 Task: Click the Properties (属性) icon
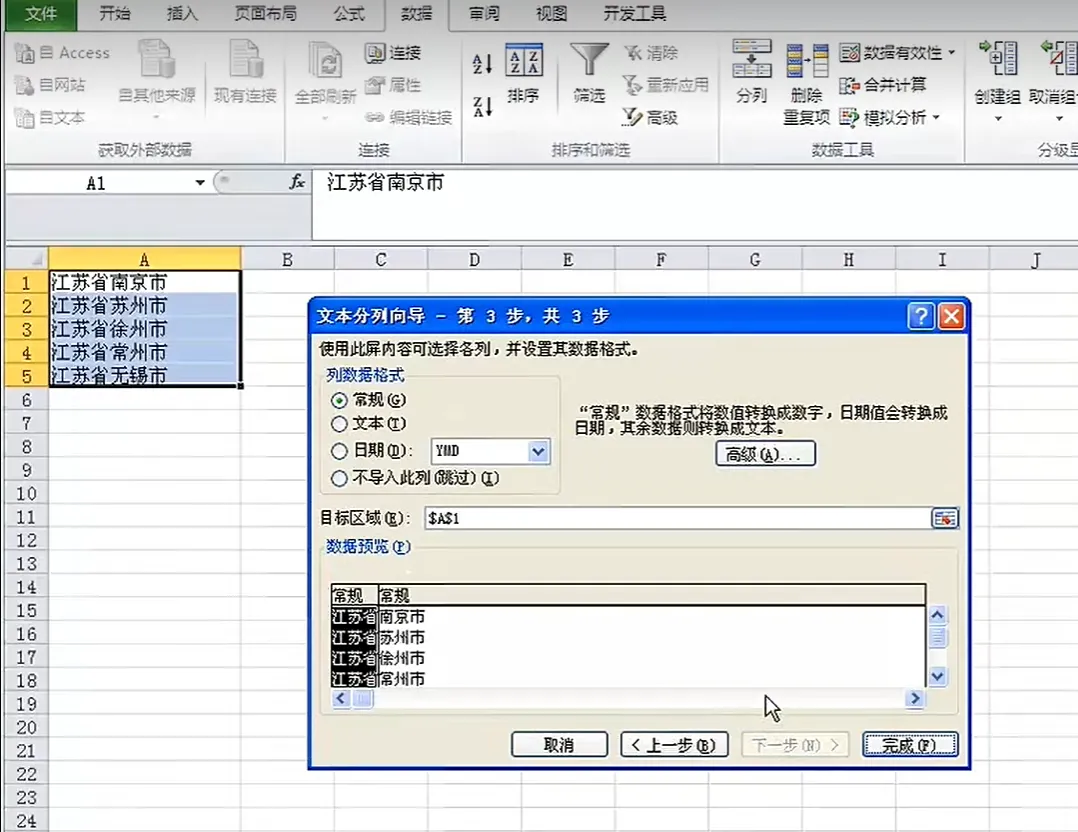(375, 85)
